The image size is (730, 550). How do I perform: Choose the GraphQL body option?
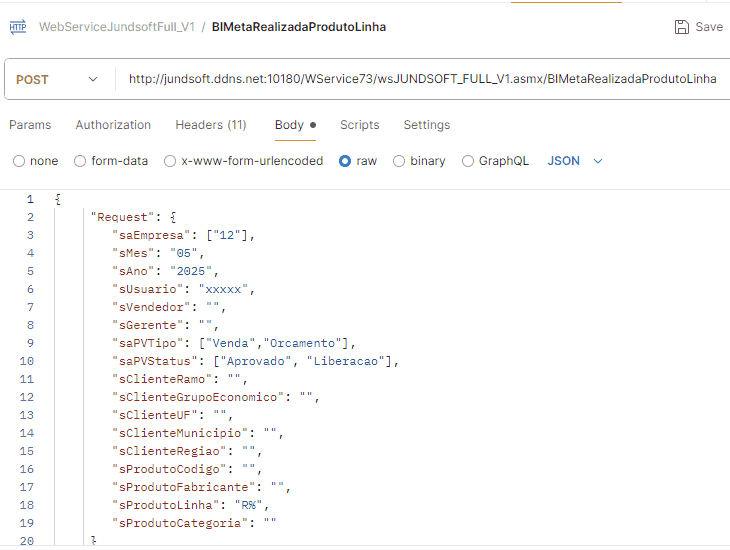coord(468,161)
